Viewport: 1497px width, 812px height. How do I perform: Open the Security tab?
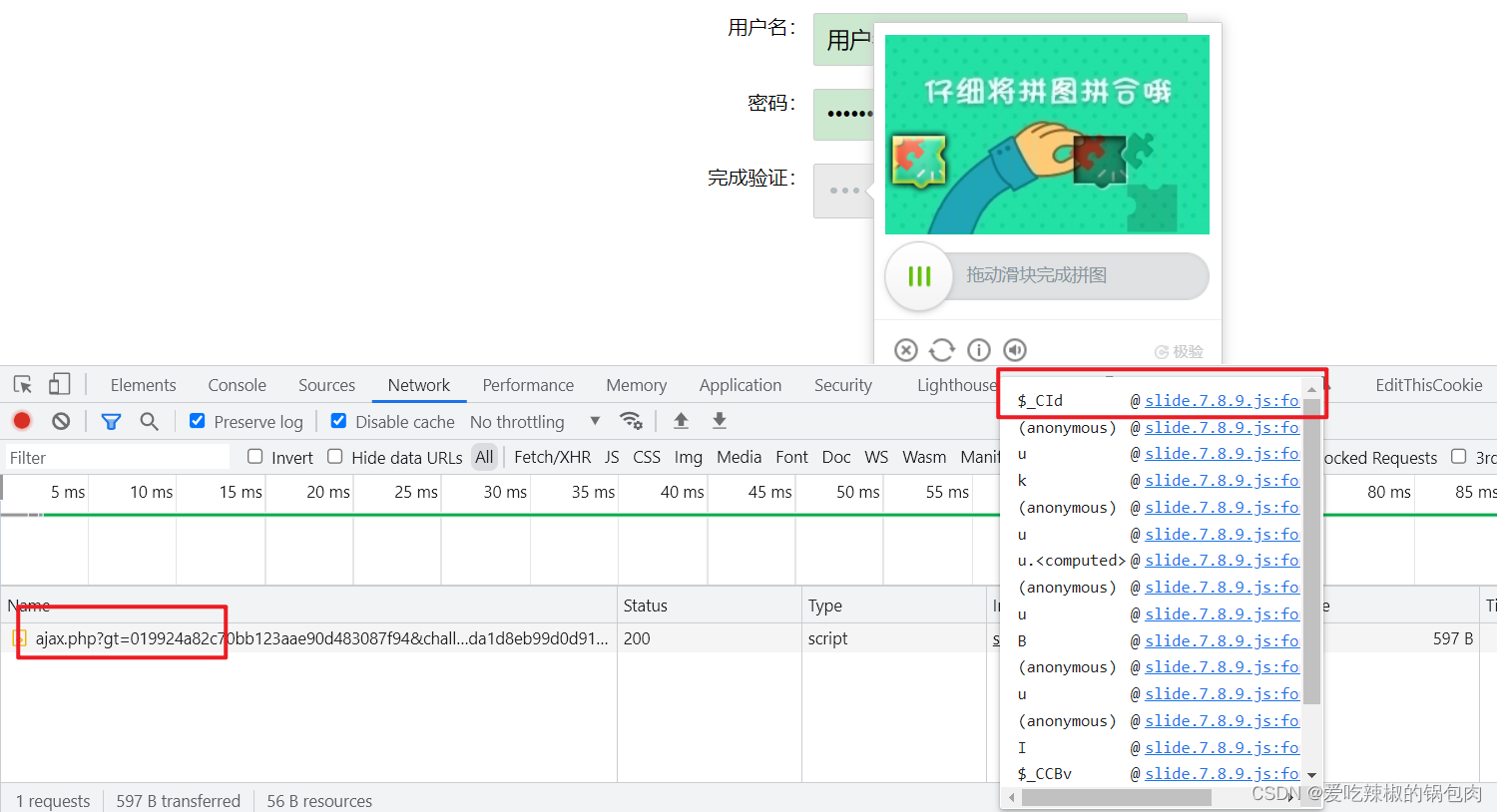pyautogui.click(x=842, y=385)
